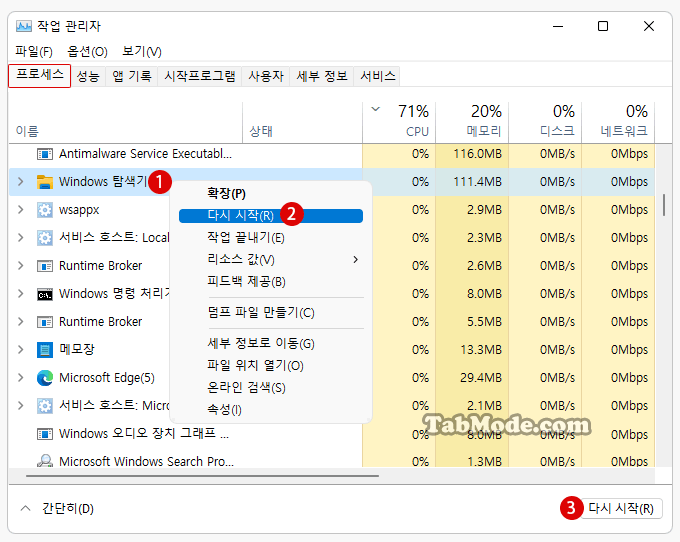This screenshot has width=680, height=542.
Task: Click the 29.4MB memory value
Action: (481, 378)
